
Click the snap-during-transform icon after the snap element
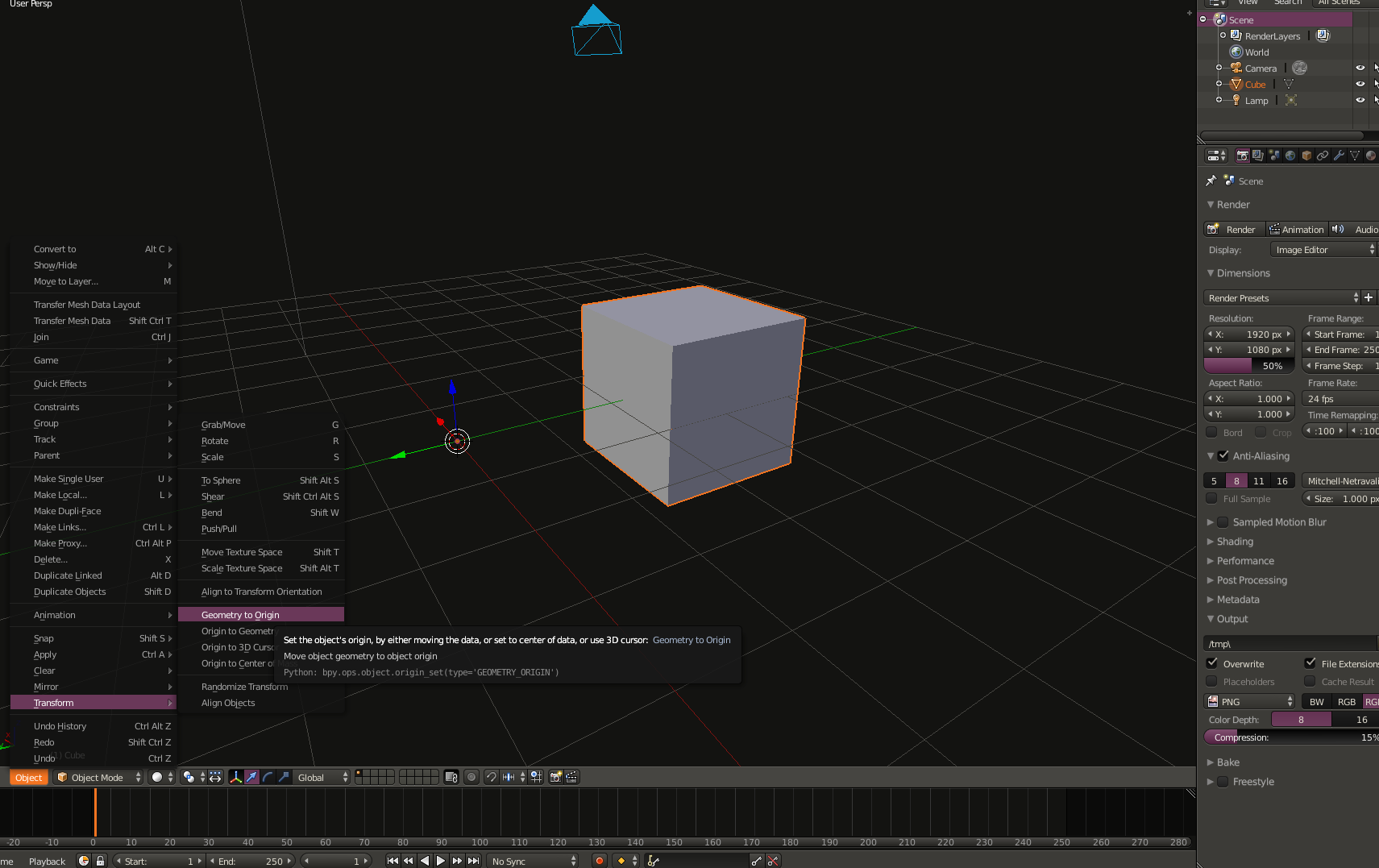(536, 777)
